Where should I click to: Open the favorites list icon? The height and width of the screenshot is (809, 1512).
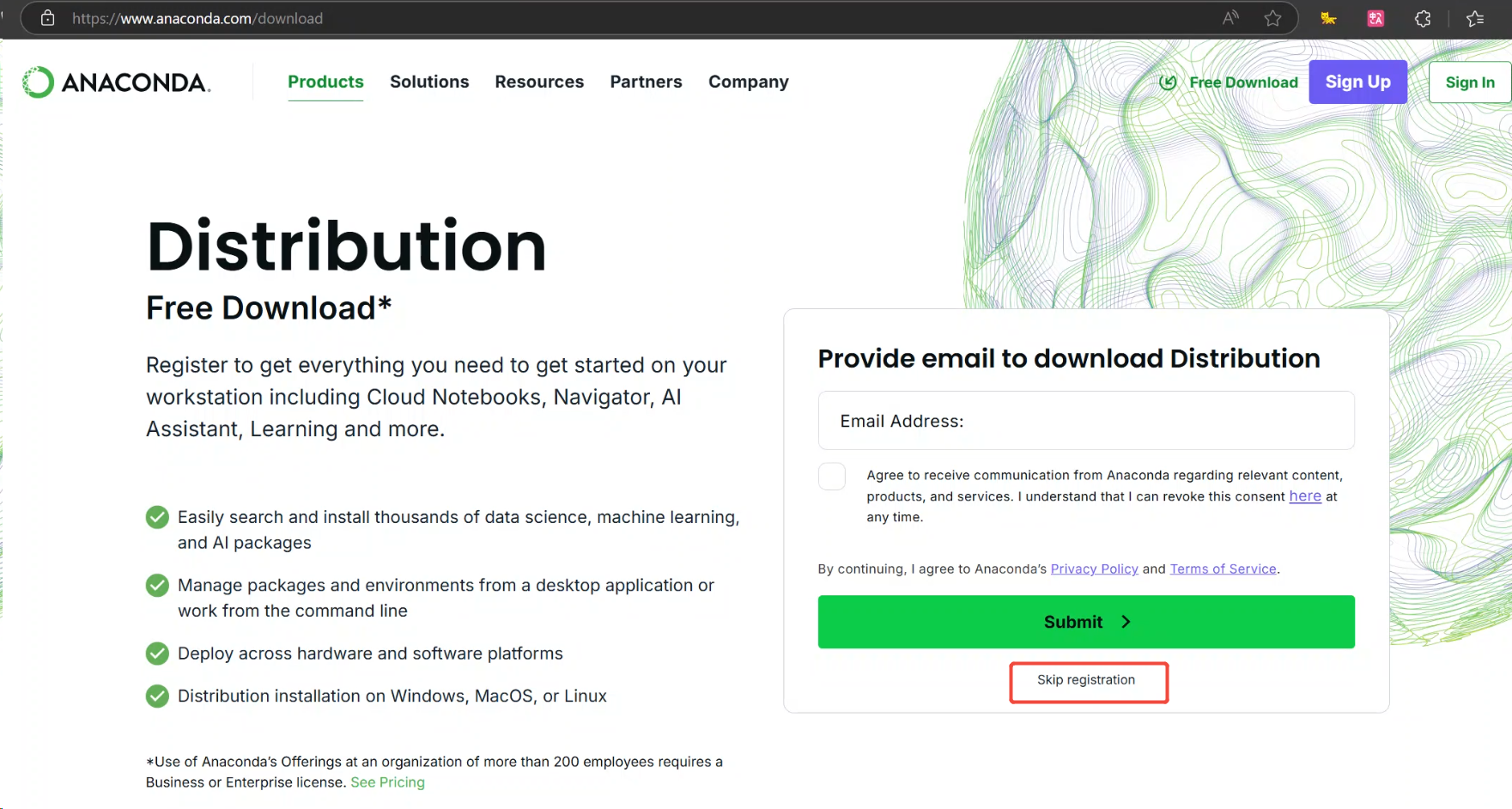[x=1475, y=18]
